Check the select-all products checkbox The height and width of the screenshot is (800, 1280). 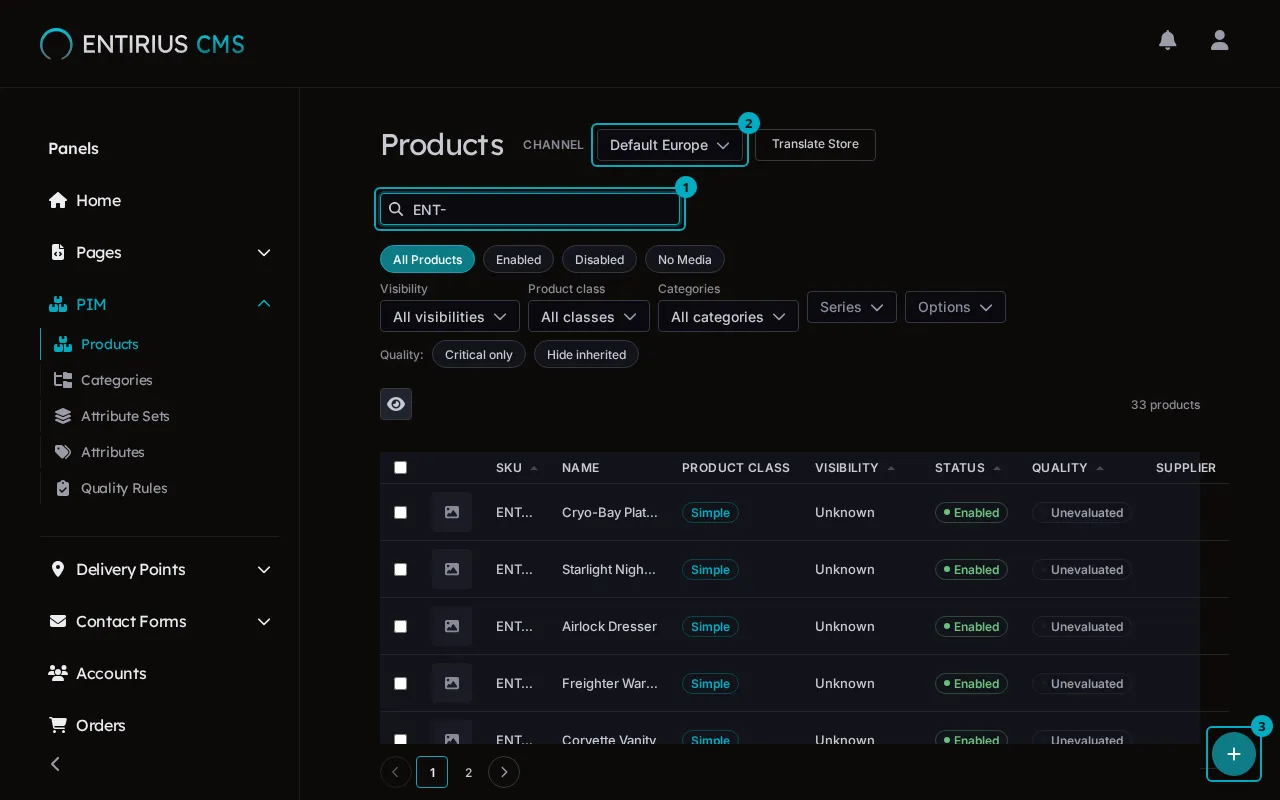(400, 467)
